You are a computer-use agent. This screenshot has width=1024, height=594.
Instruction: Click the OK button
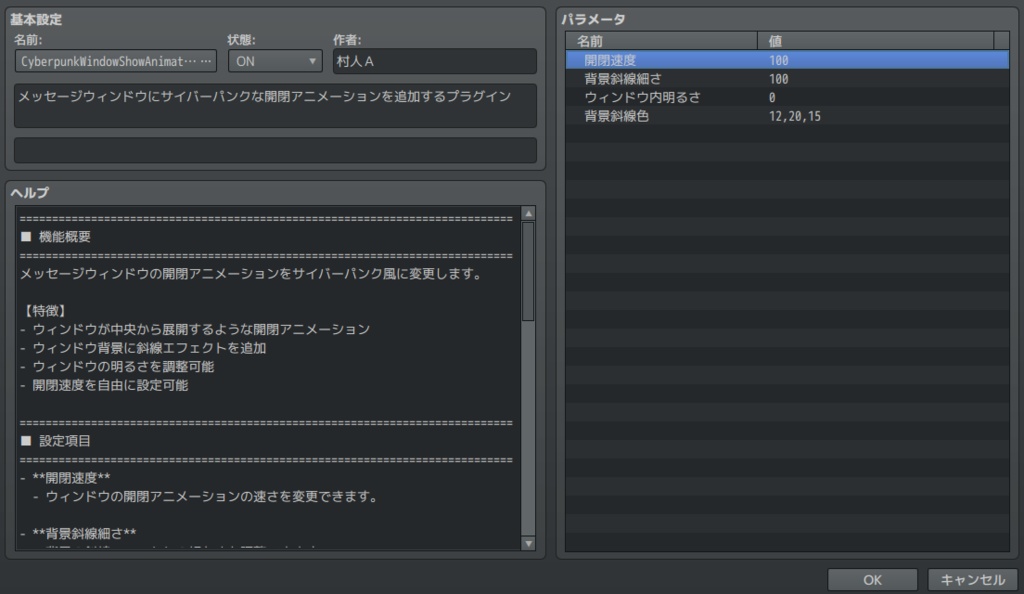click(x=872, y=578)
